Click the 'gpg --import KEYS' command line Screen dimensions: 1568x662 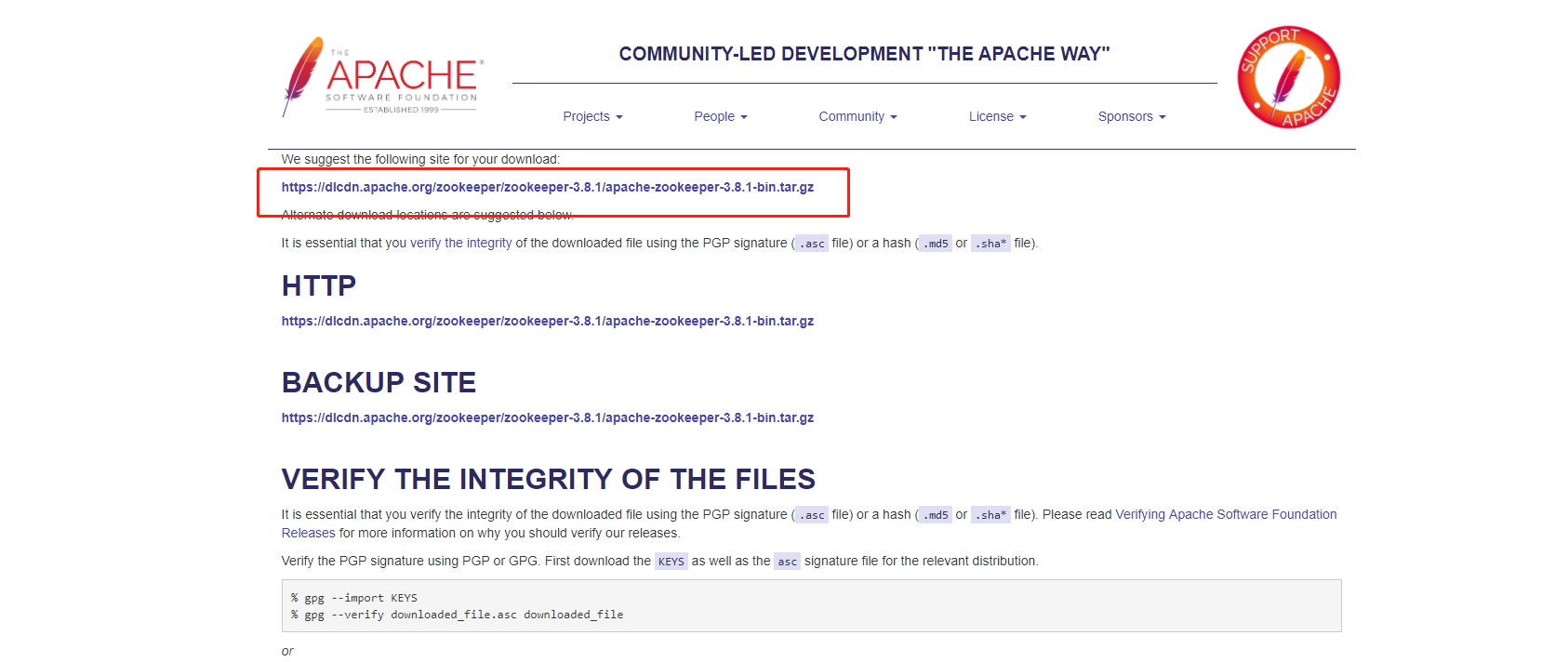click(354, 598)
